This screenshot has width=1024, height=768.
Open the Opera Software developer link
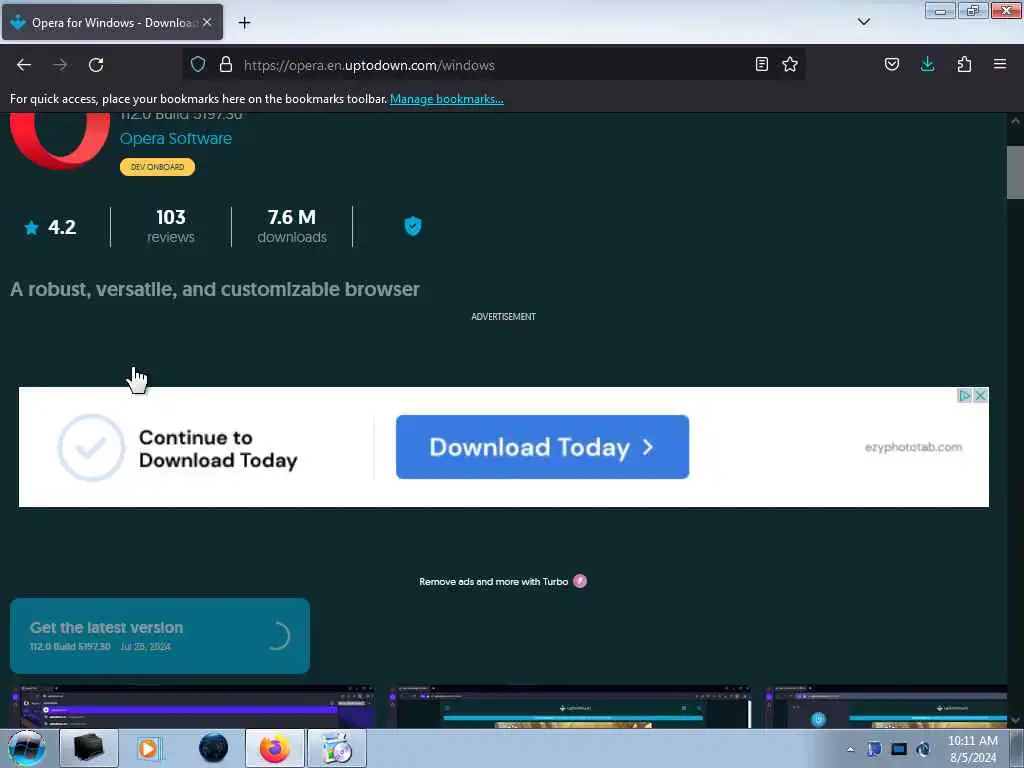tap(176, 138)
